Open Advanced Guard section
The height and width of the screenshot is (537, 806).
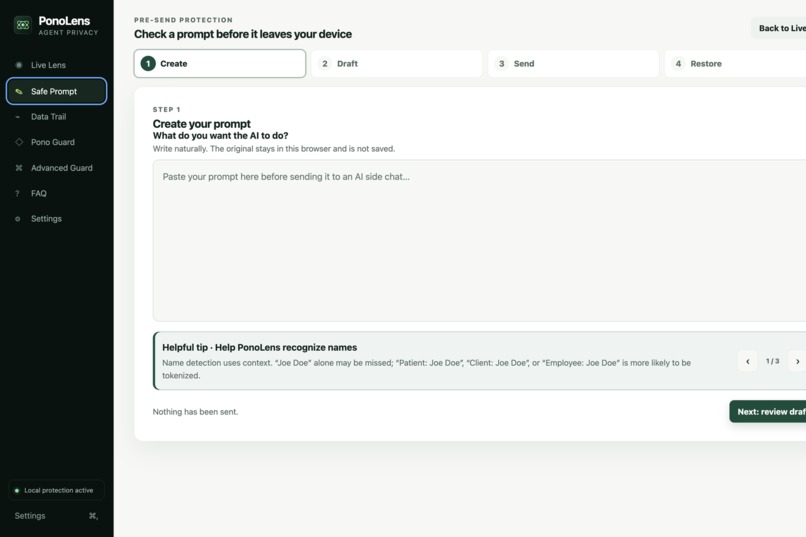coord(57,168)
